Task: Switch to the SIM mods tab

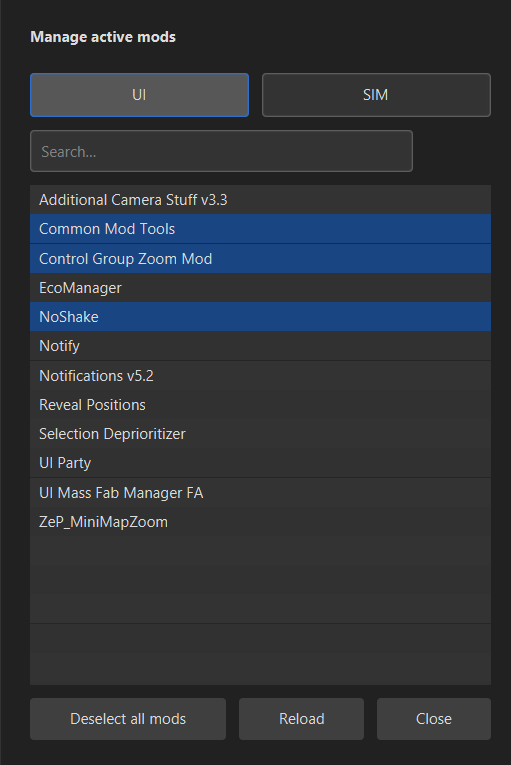Action: 376,95
